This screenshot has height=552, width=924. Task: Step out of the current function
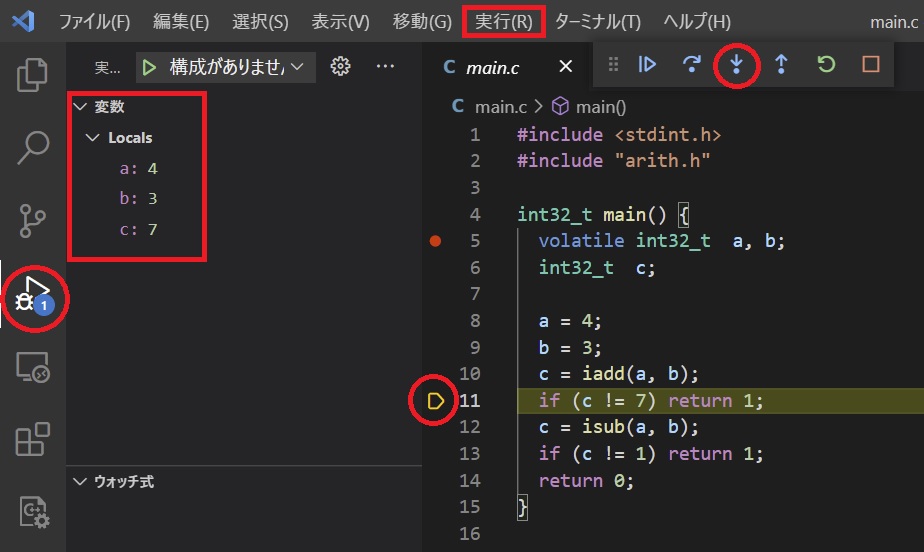coord(781,64)
